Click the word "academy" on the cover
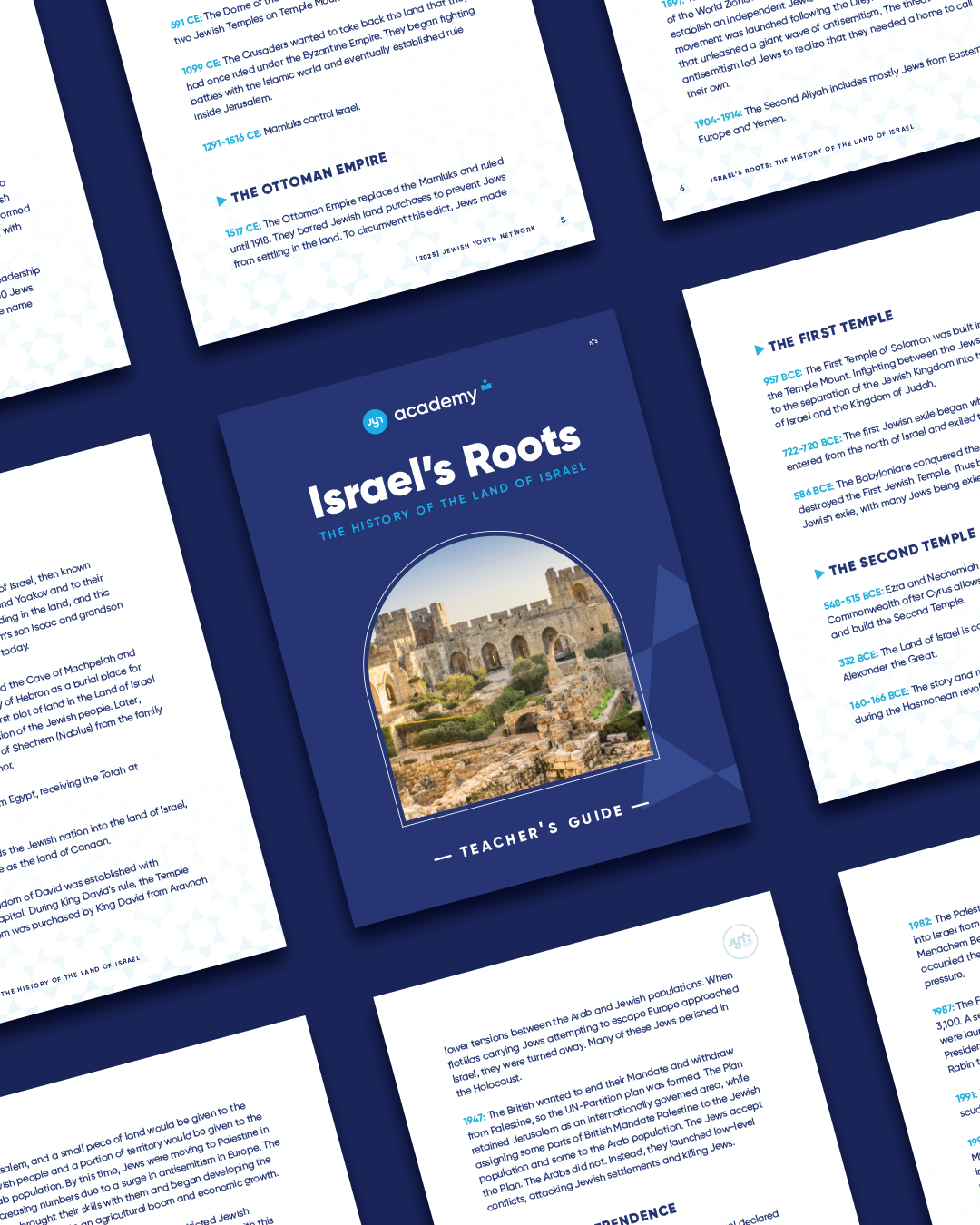Screen dimensions: 980x1225 (x=436, y=404)
